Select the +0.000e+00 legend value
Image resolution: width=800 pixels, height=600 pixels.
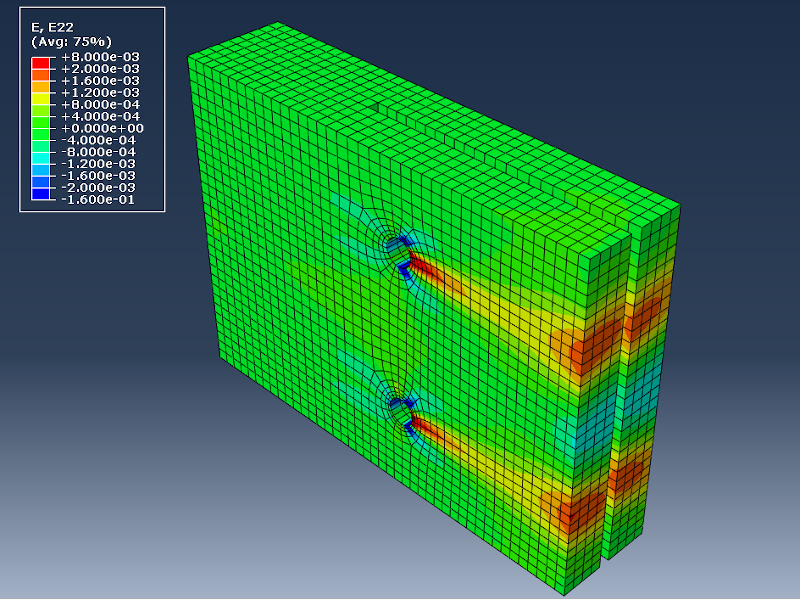(102, 128)
